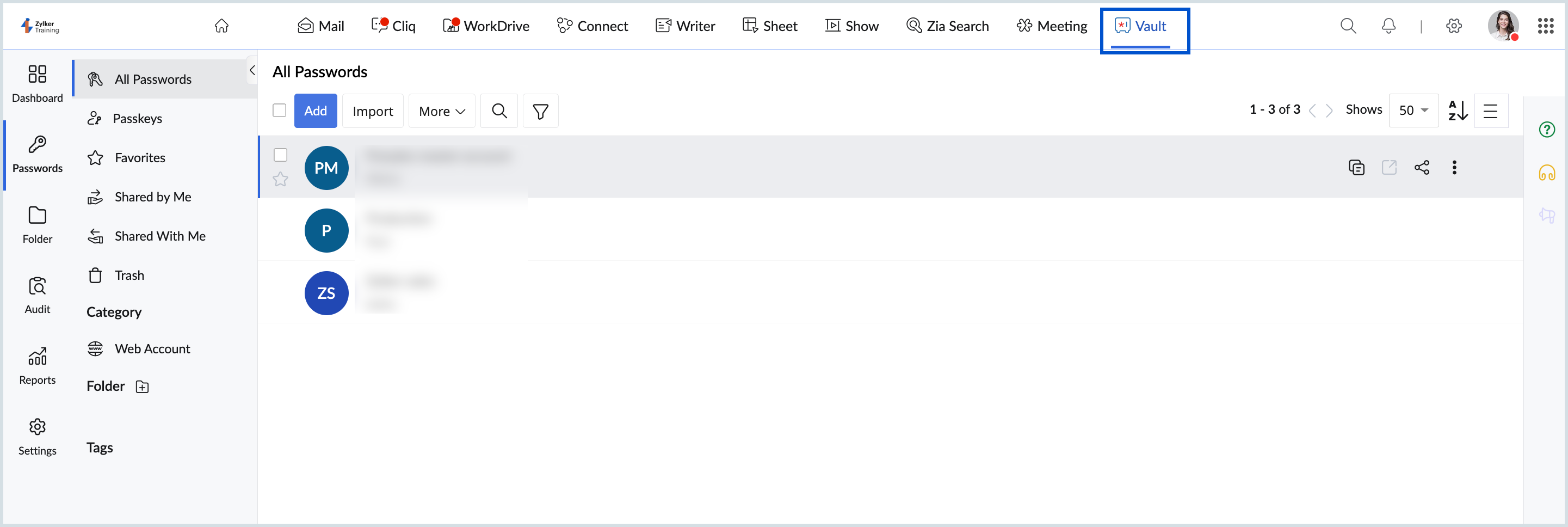Select all password entries
The image size is (1568, 527).
pyautogui.click(x=280, y=109)
